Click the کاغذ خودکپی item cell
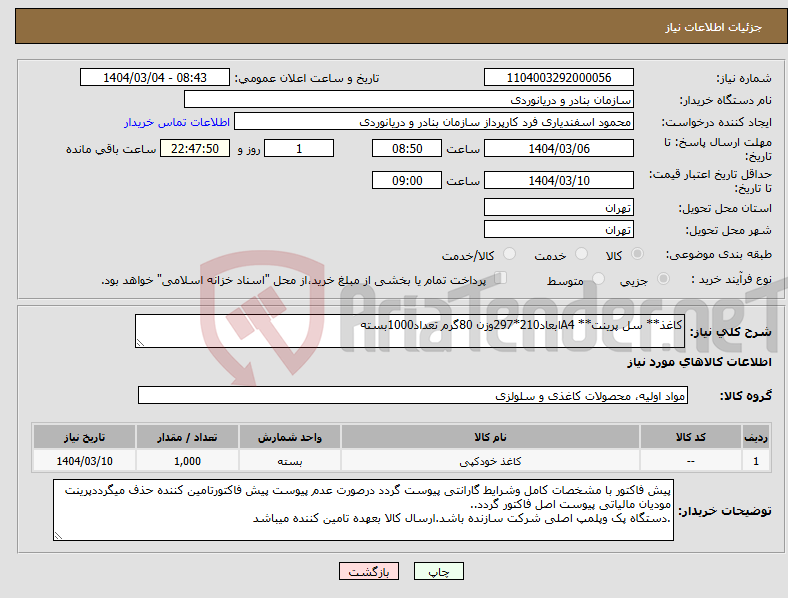 (x=490, y=461)
